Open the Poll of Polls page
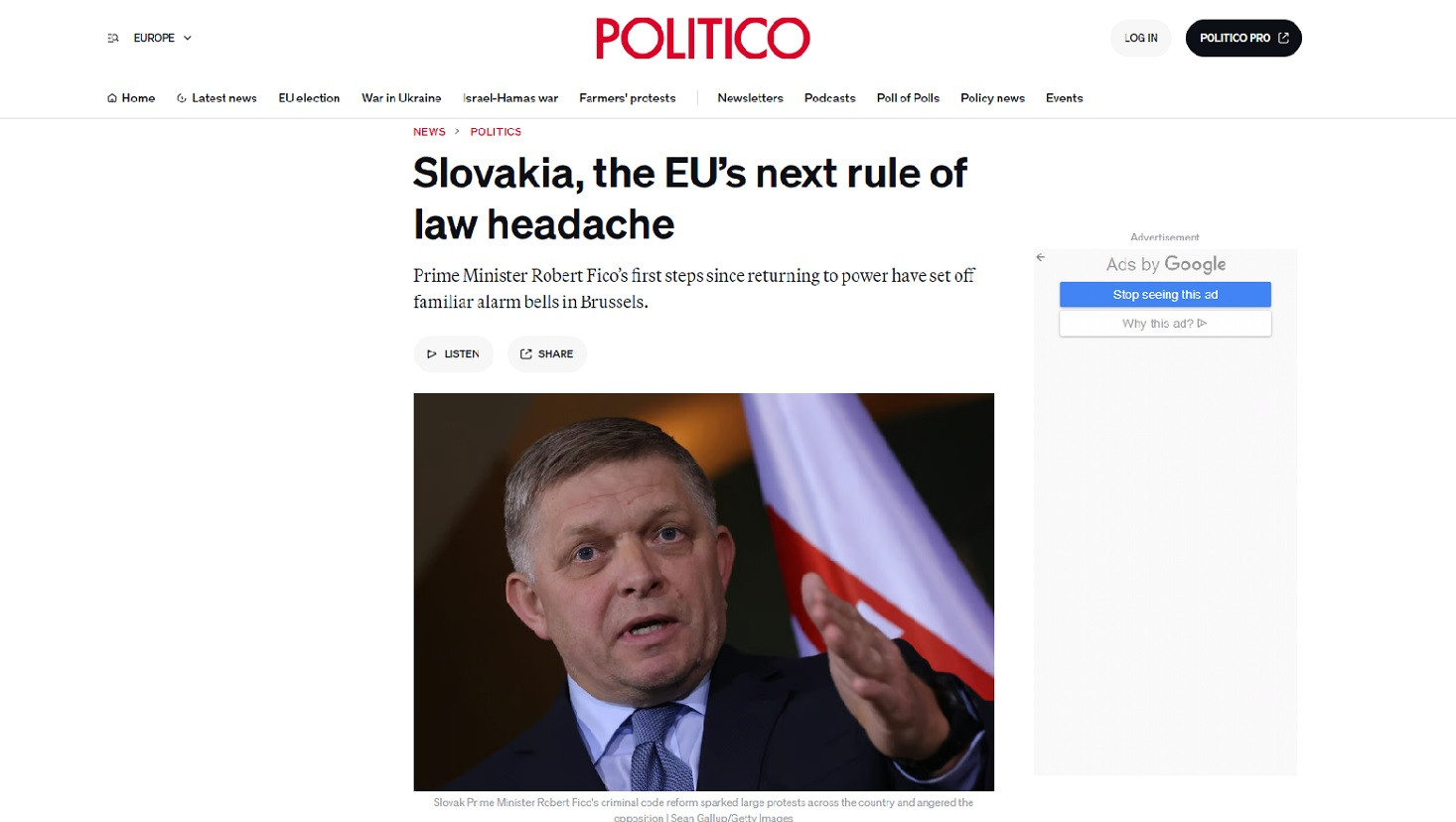This screenshot has width=1456, height=822. click(x=908, y=98)
